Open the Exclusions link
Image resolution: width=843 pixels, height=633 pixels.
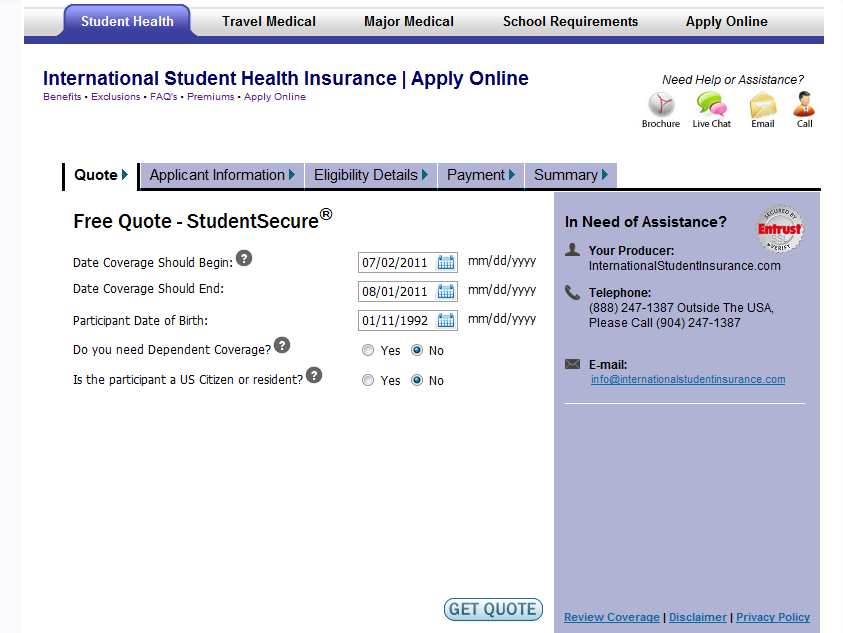116,97
